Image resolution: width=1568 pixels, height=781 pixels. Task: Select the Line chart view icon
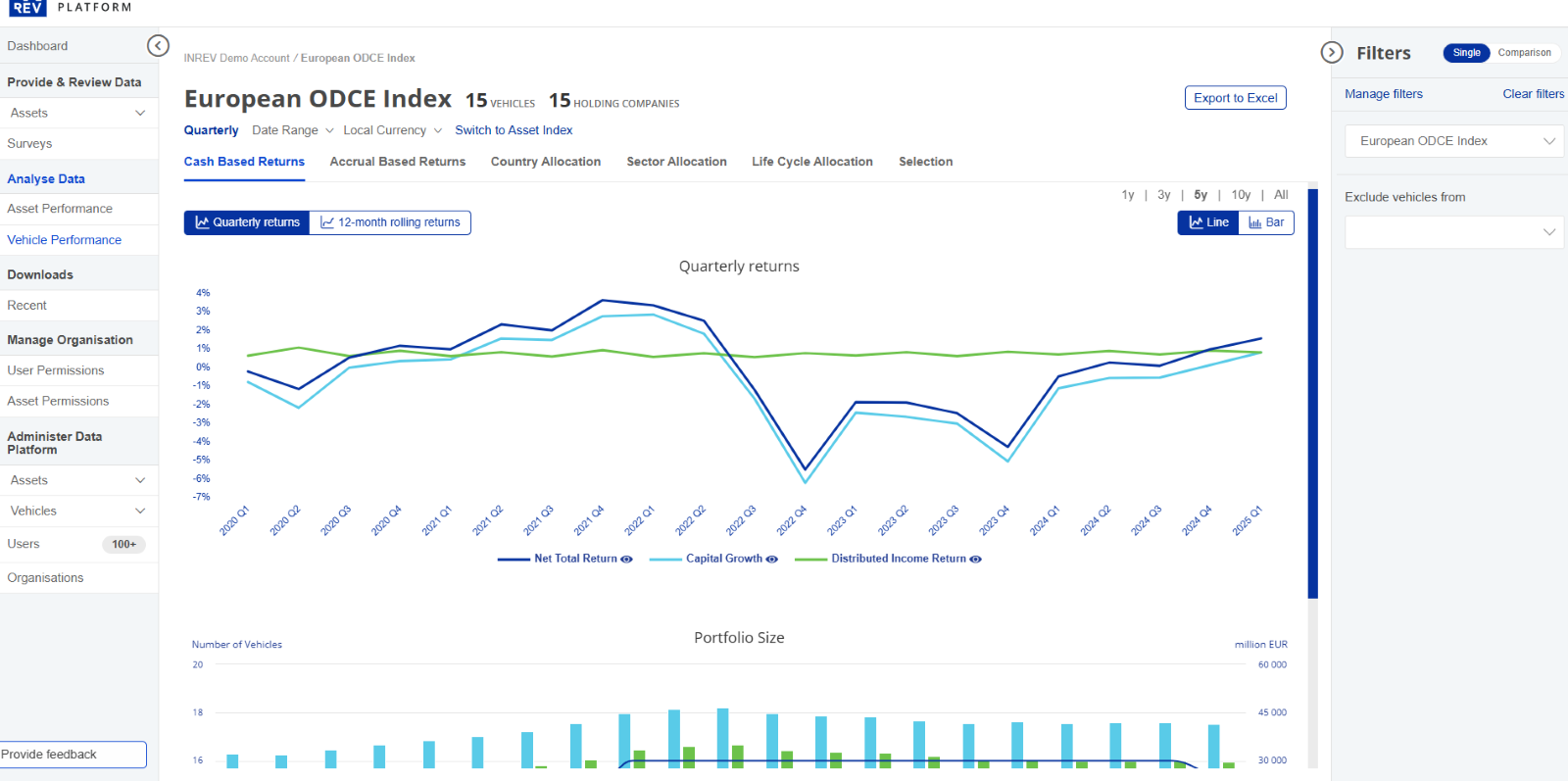click(1208, 222)
